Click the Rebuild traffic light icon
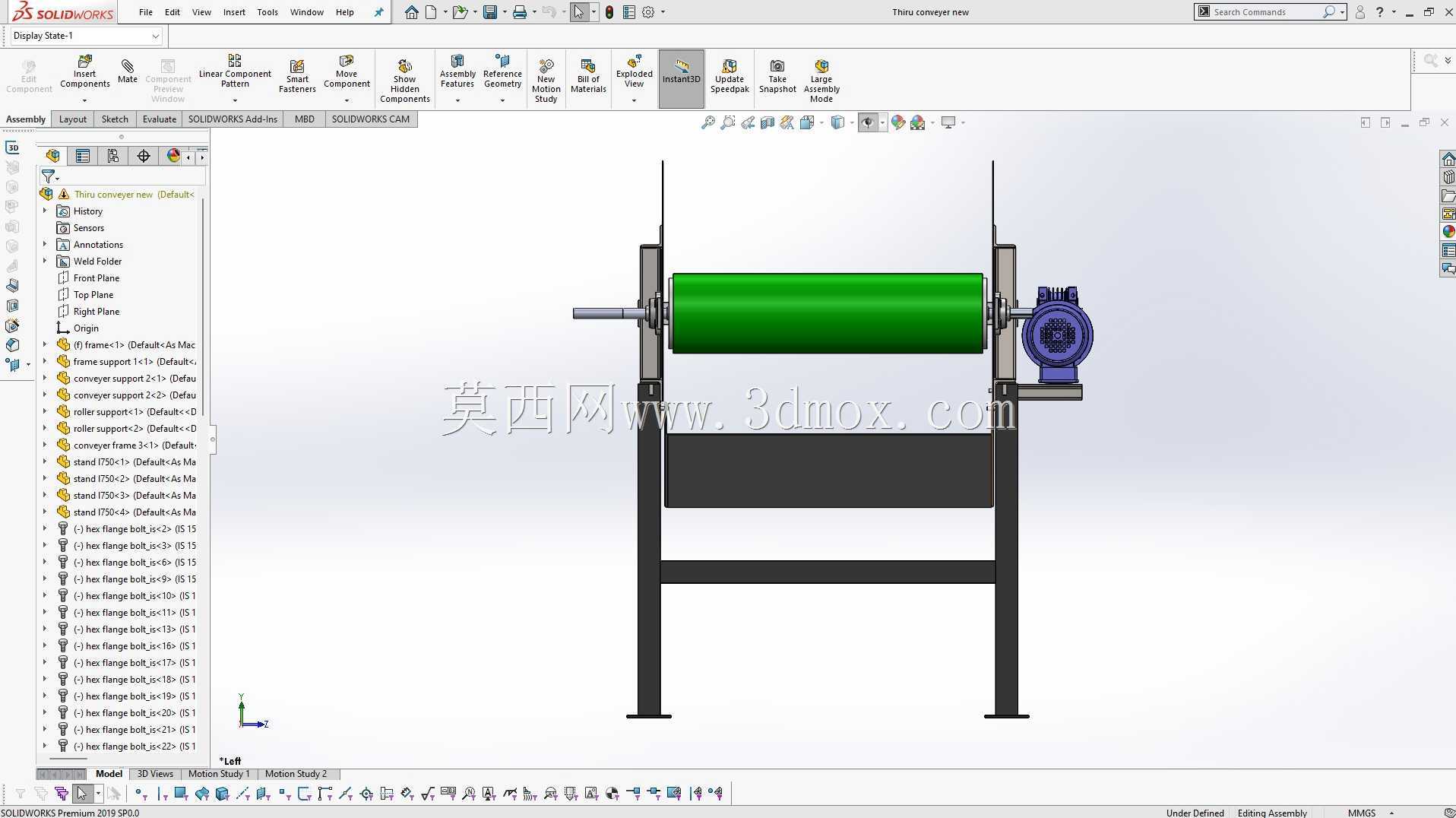The width and height of the screenshot is (1456, 818). 609,12
